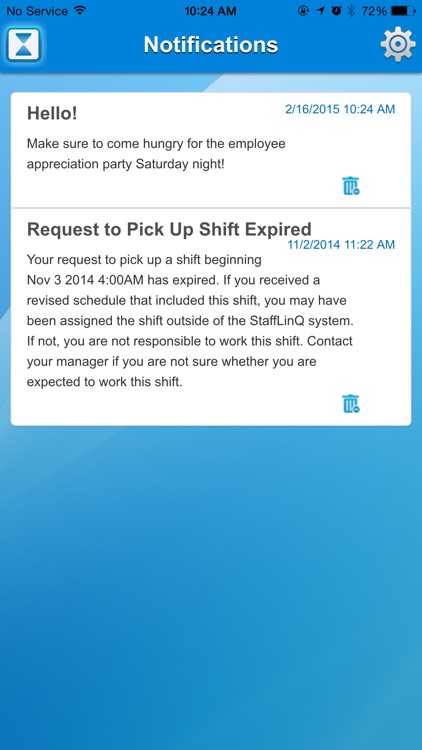Tap the employee appreciation party message text

click(x=156, y=154)
